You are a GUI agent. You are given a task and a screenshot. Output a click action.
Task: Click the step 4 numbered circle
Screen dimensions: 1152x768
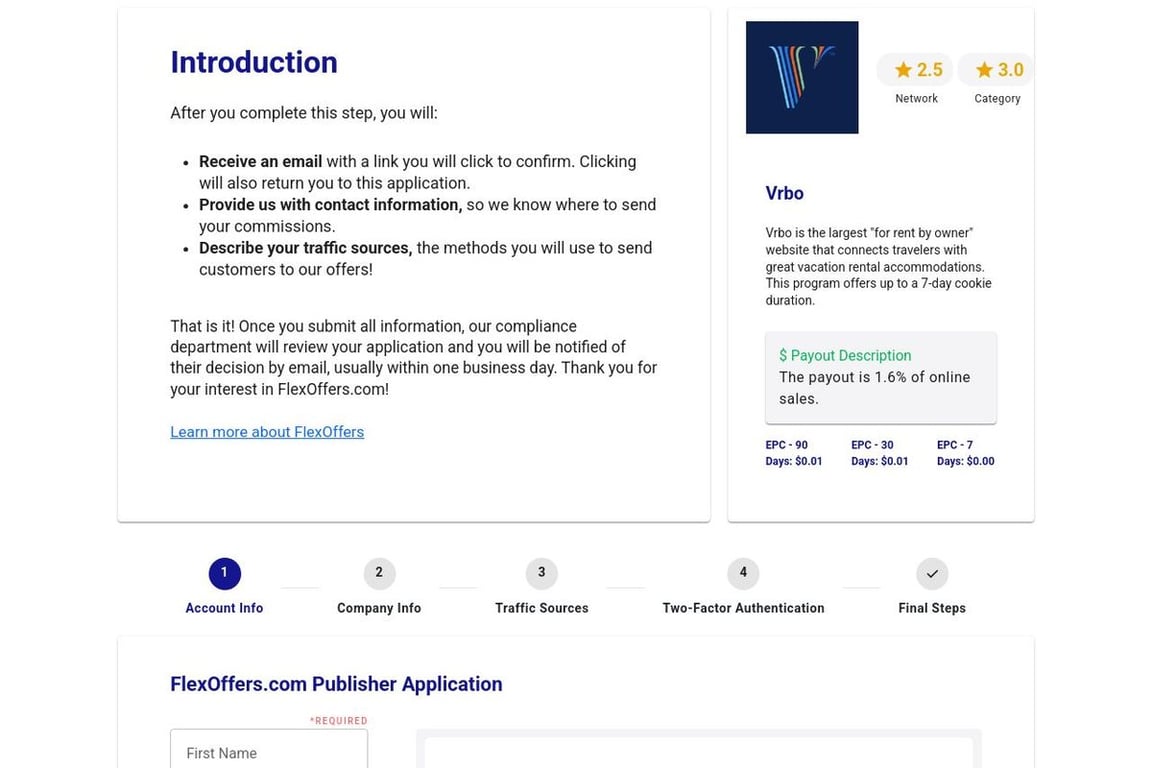click(743, 573)
